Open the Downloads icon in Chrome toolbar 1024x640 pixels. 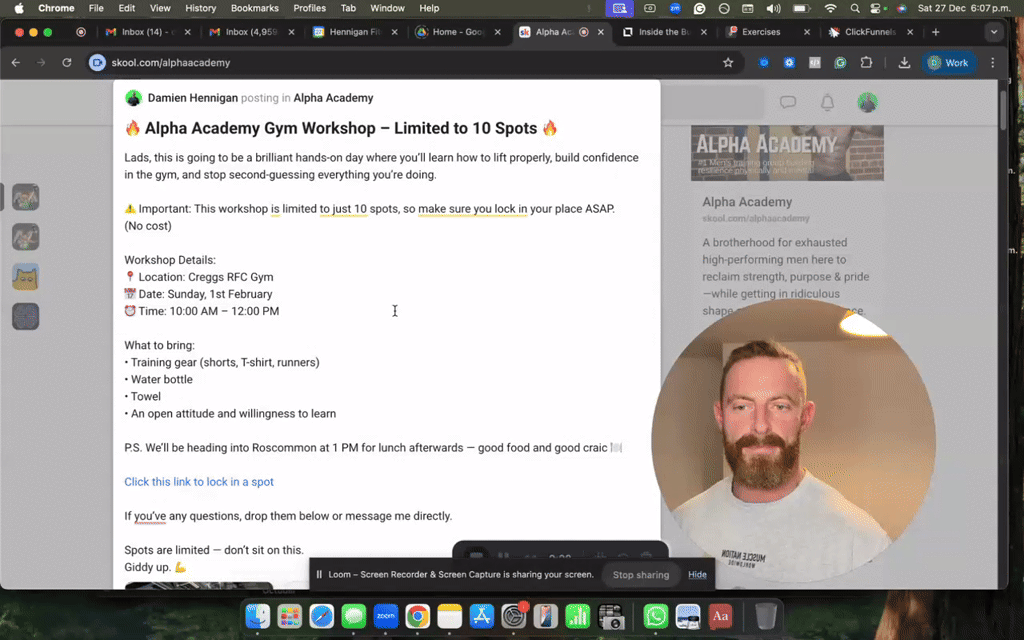pyautogui.click(x=903, y=62)
